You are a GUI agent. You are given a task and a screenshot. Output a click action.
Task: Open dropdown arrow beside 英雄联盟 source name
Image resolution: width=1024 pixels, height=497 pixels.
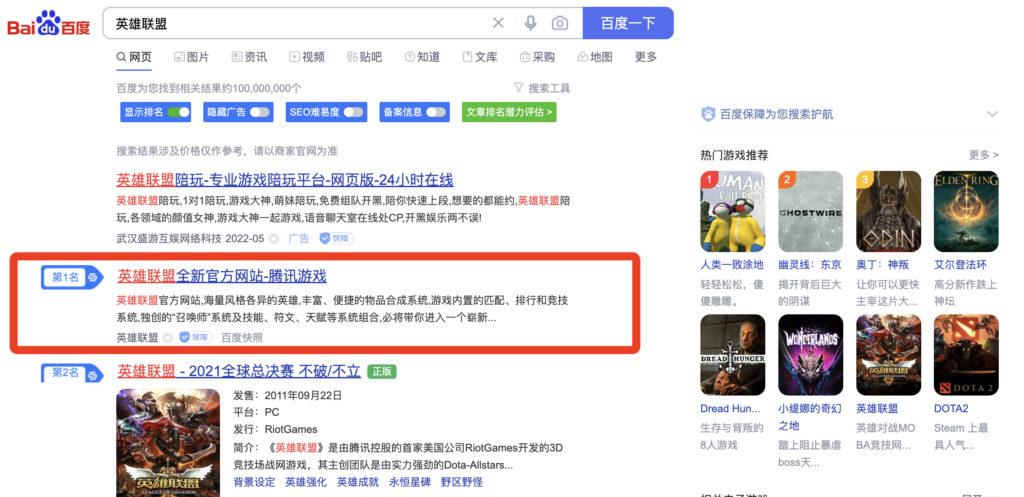click(x=167, y=338)
